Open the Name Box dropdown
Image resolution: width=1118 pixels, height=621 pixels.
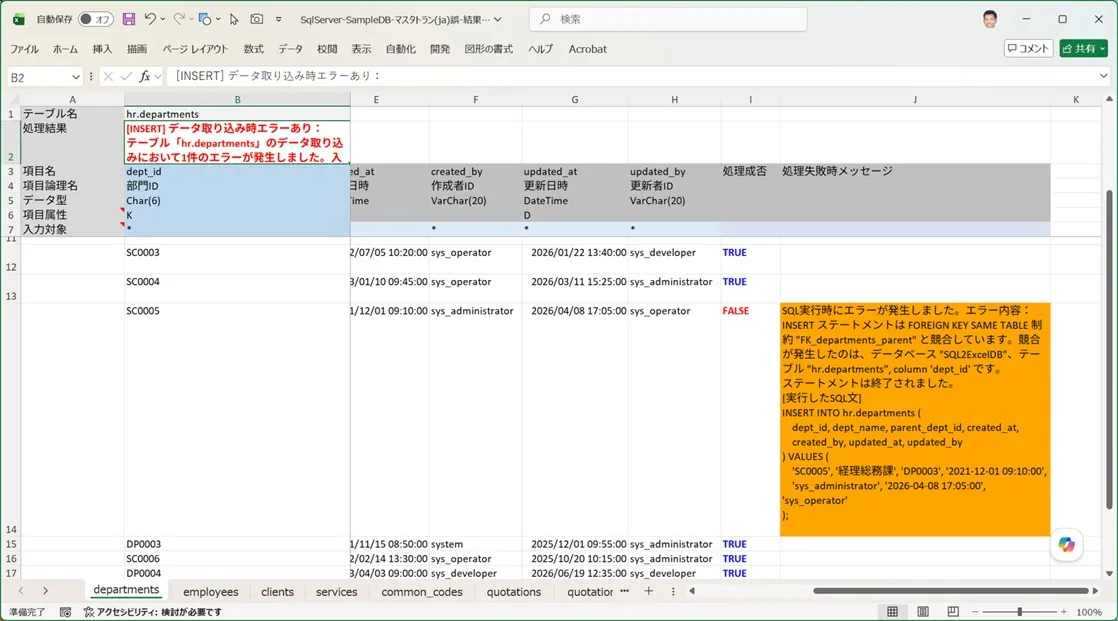[x=76, y=77]
